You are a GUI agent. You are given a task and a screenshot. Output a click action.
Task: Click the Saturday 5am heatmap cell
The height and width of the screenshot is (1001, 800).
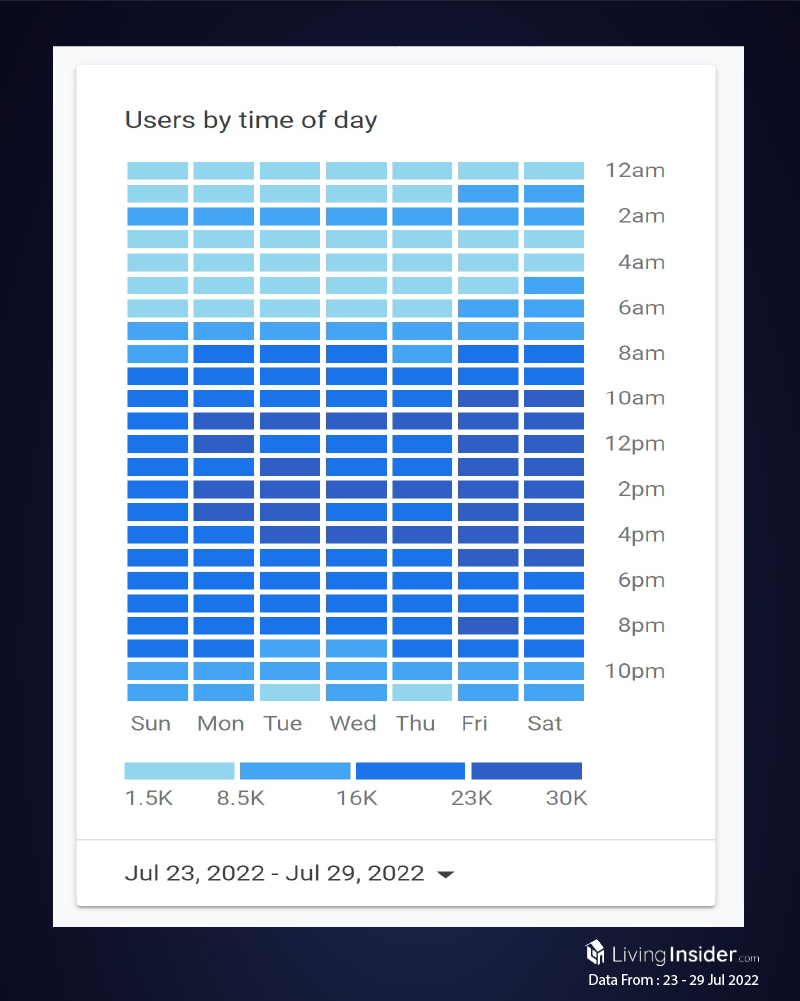click(554, 285)
